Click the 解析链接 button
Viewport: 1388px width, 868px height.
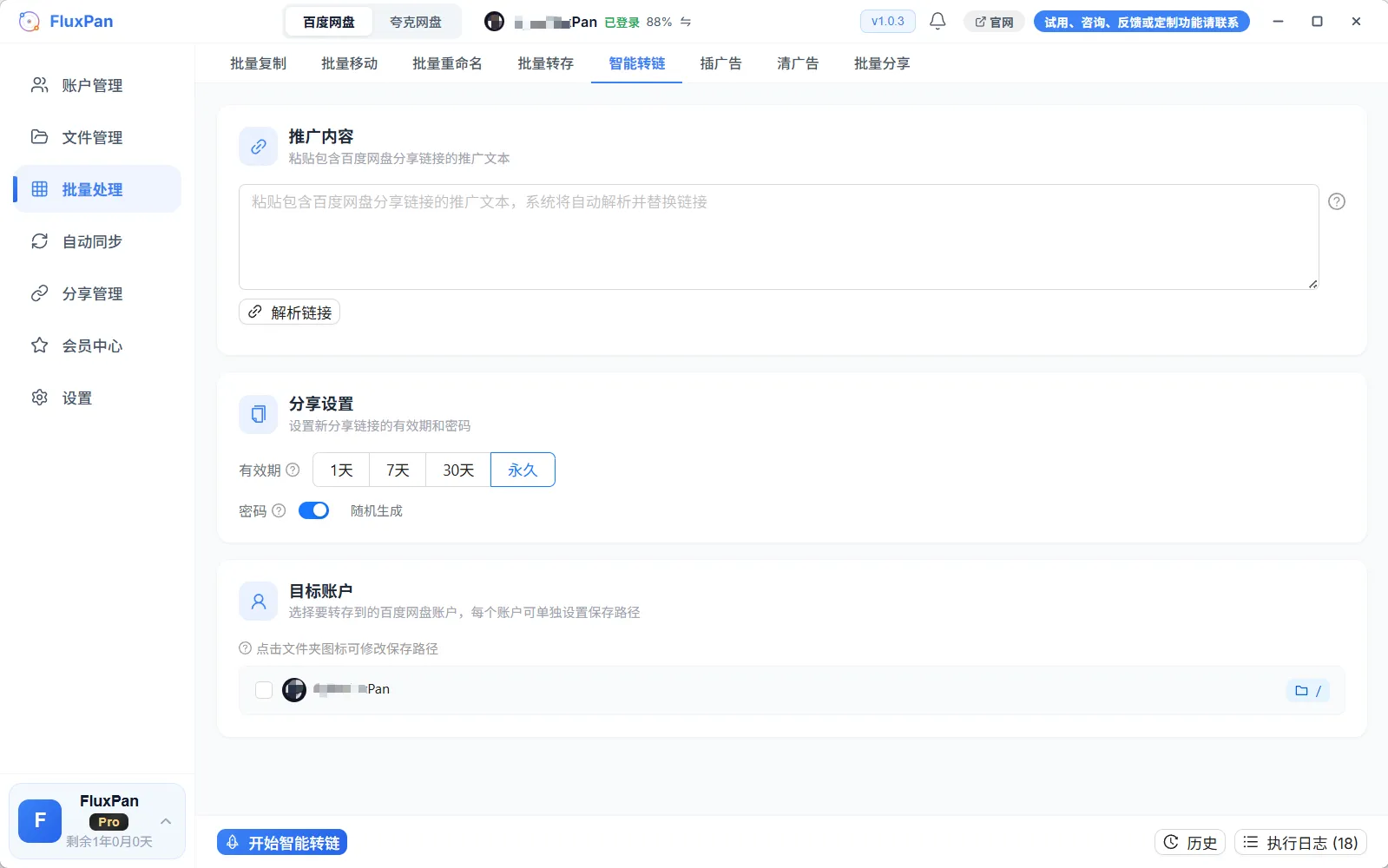tap(289, 312)
